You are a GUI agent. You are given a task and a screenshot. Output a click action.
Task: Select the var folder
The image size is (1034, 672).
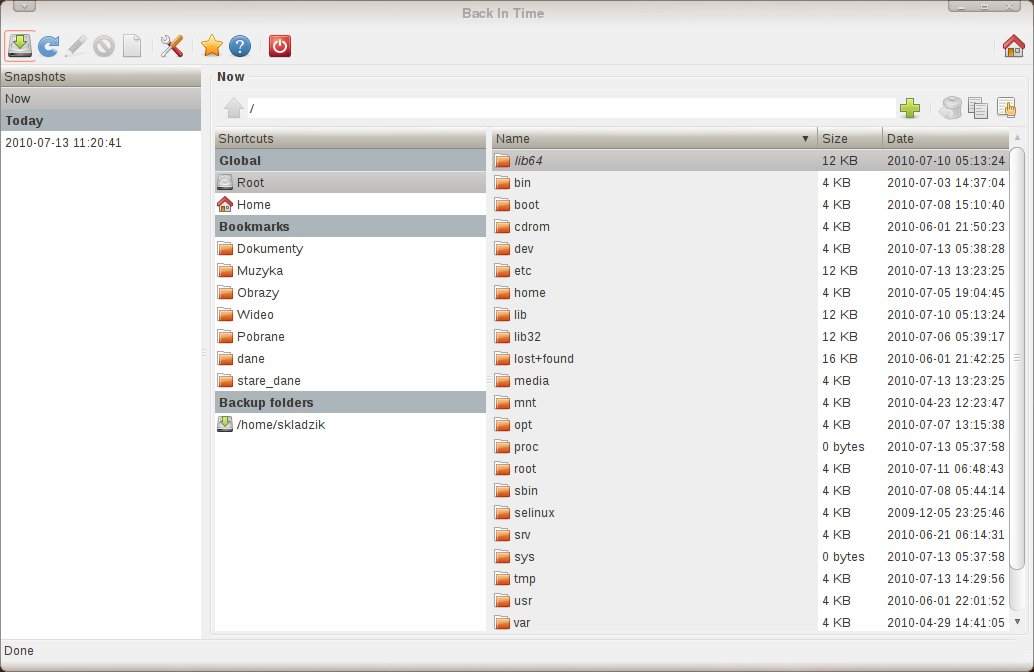(750, 623)
